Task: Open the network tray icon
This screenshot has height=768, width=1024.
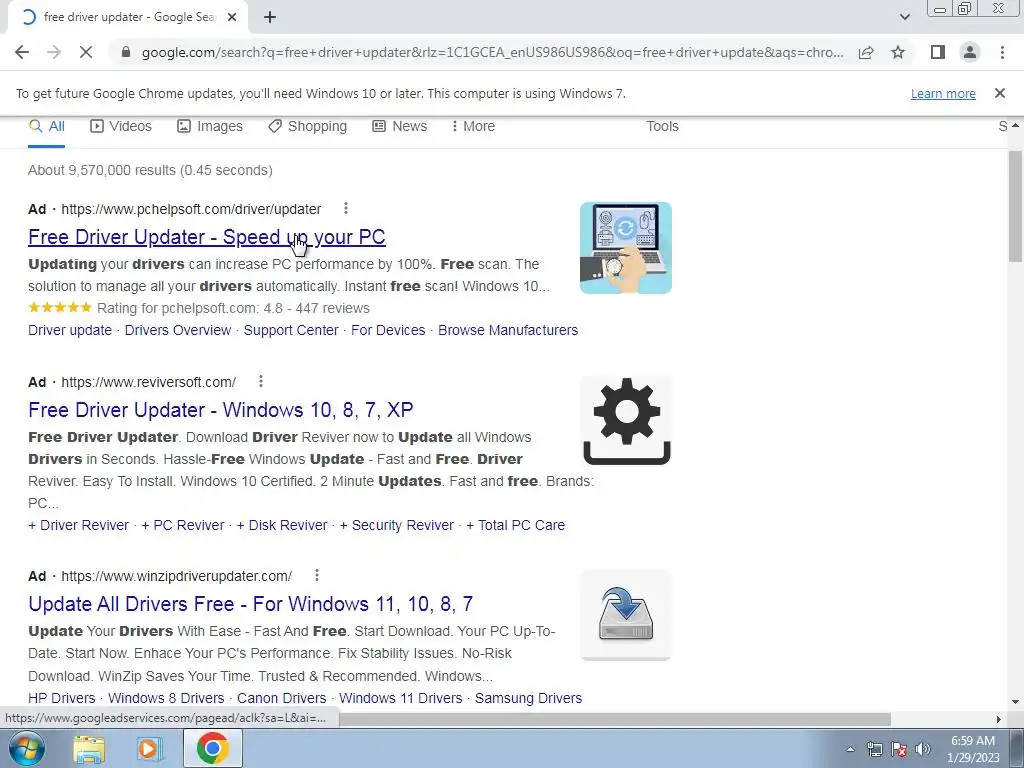Action: coord(874,749)
